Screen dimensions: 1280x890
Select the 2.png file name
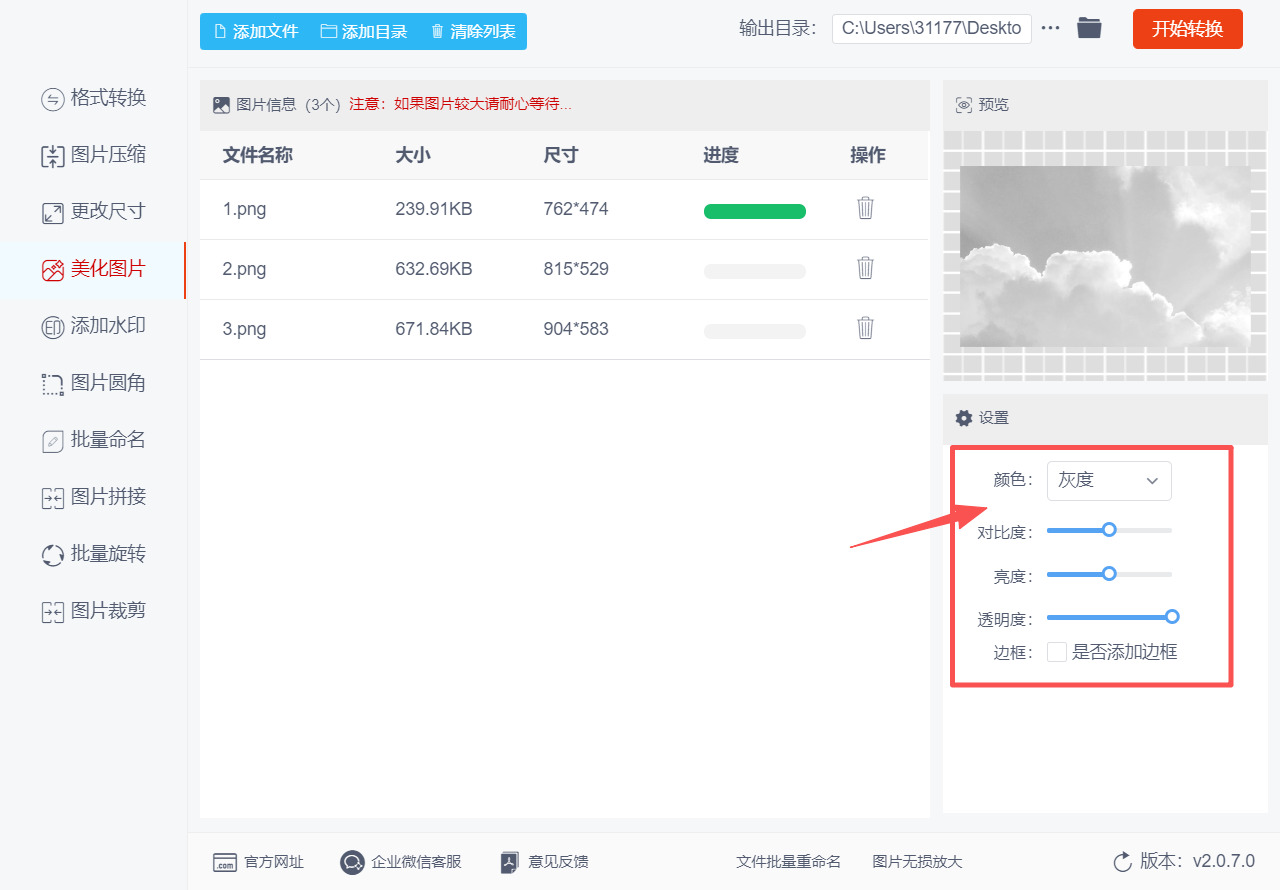click(244, 269)
